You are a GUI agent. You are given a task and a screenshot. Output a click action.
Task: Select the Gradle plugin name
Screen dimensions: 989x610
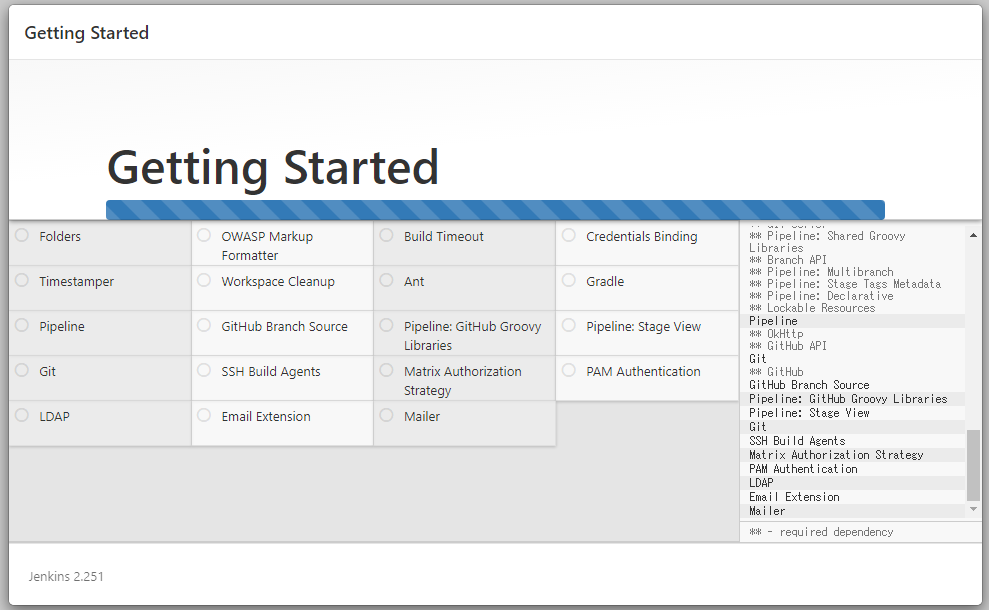pyautogui.click(x=605, y=281)
